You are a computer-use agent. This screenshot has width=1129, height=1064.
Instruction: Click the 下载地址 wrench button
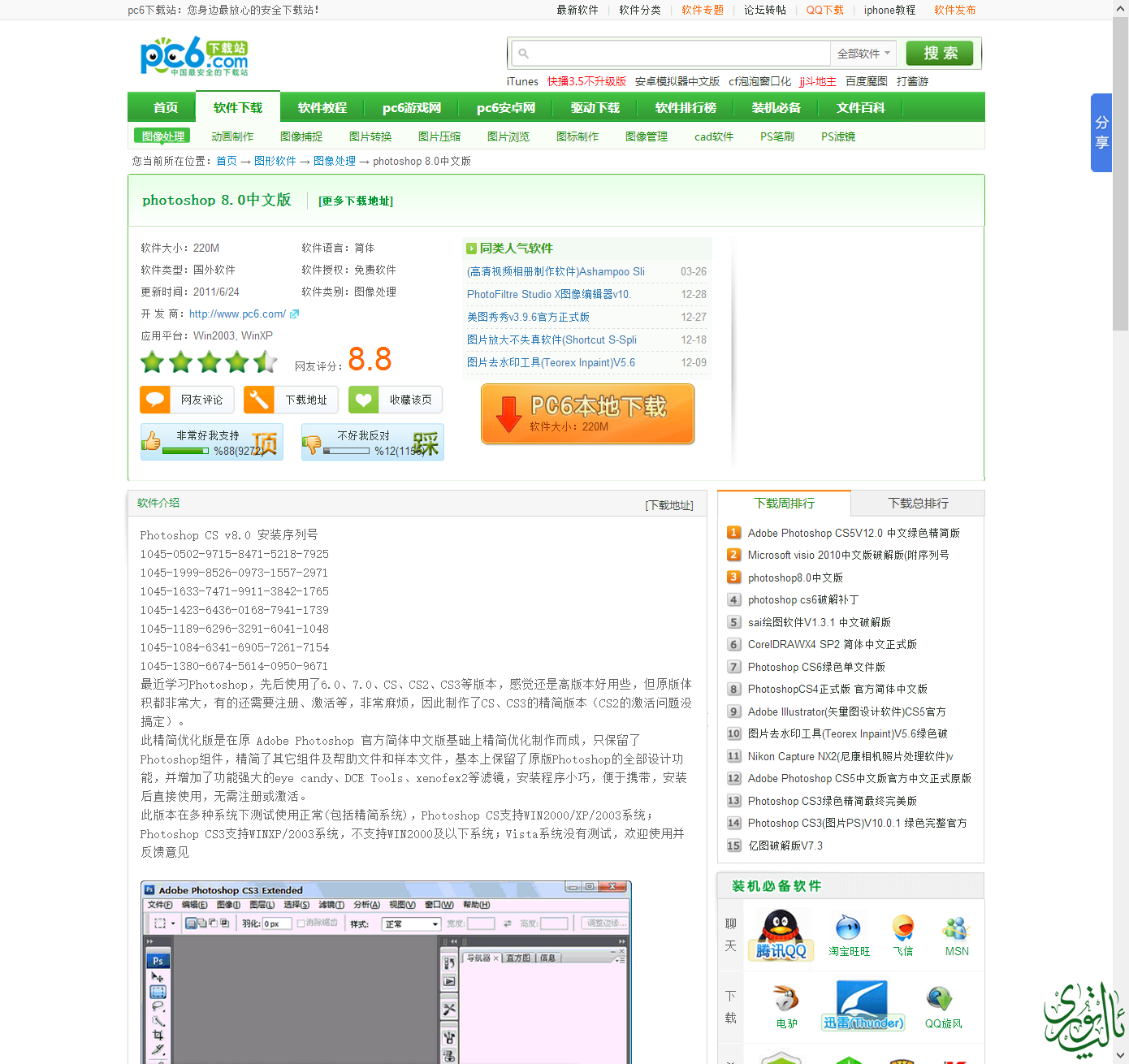point(291,400)
